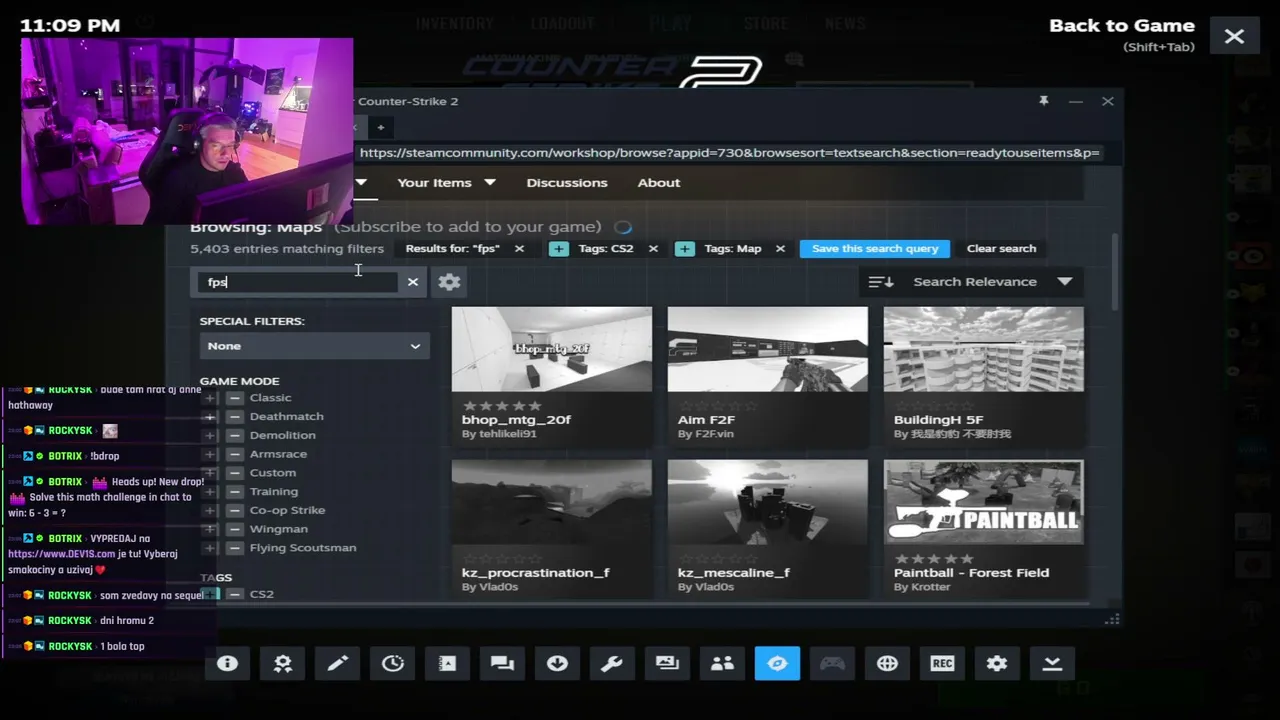Open the Special Filters 'None' dropdown
Viewport: 1280px width, 720px height.
(x=314, y=346)
